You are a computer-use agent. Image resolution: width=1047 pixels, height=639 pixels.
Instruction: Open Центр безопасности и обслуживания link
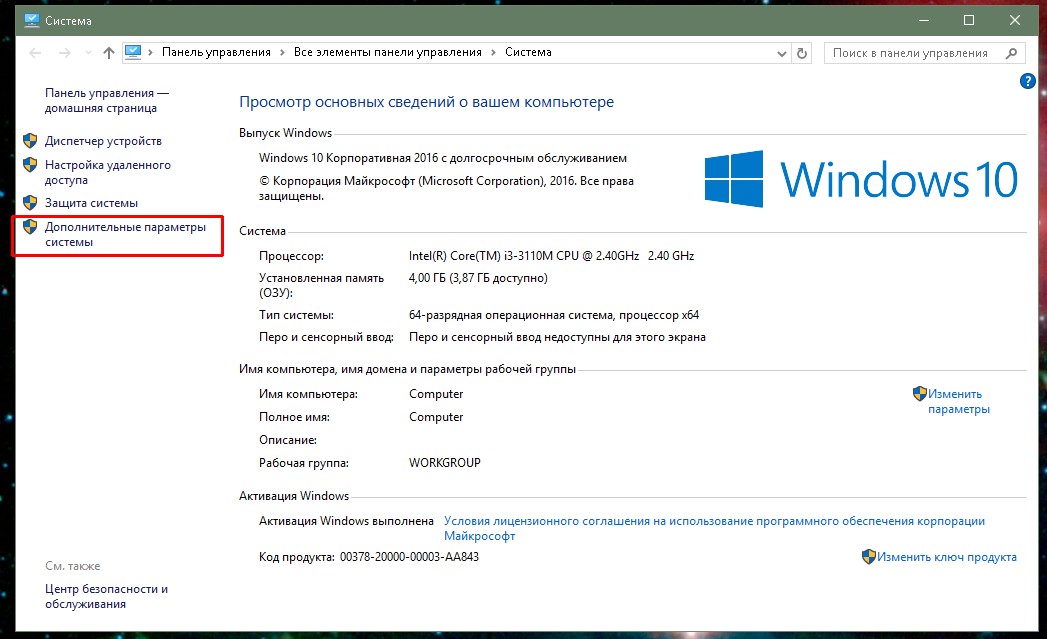pyautogui.click(x=106, y=596)
